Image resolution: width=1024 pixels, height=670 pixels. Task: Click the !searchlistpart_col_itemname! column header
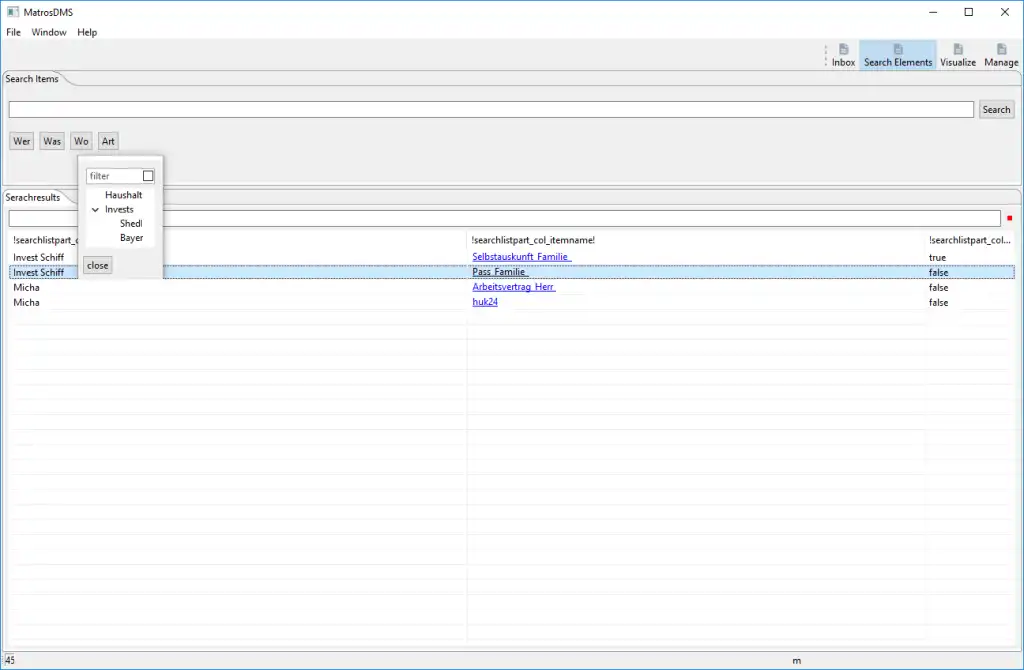696,240
